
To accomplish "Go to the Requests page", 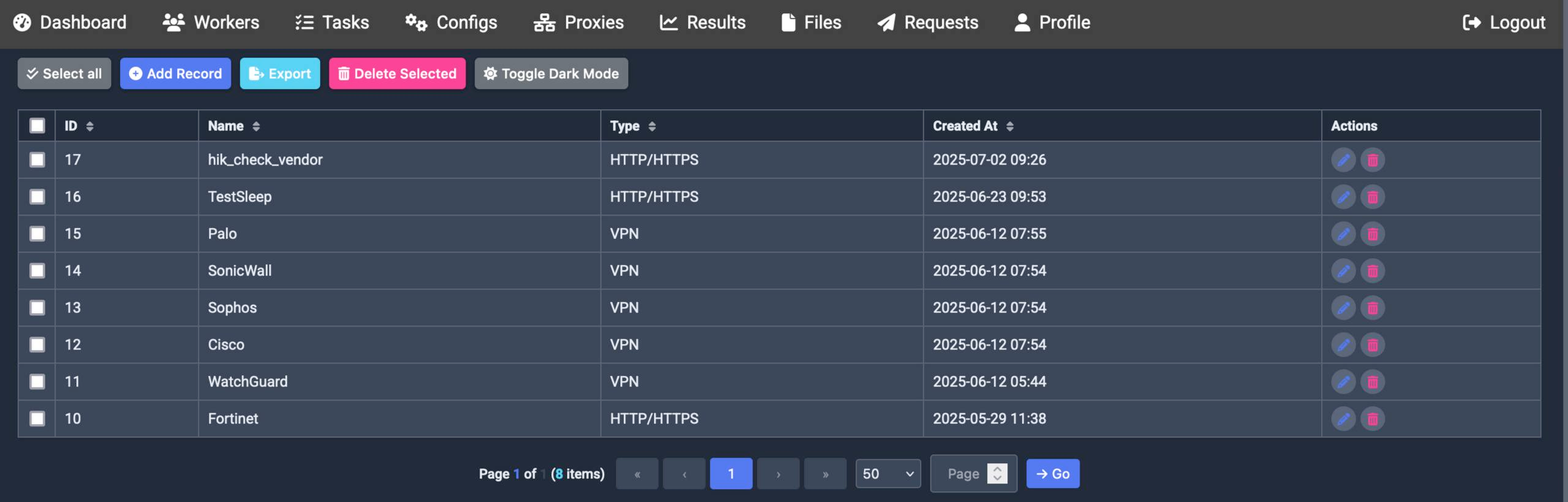I will [928, 23].
